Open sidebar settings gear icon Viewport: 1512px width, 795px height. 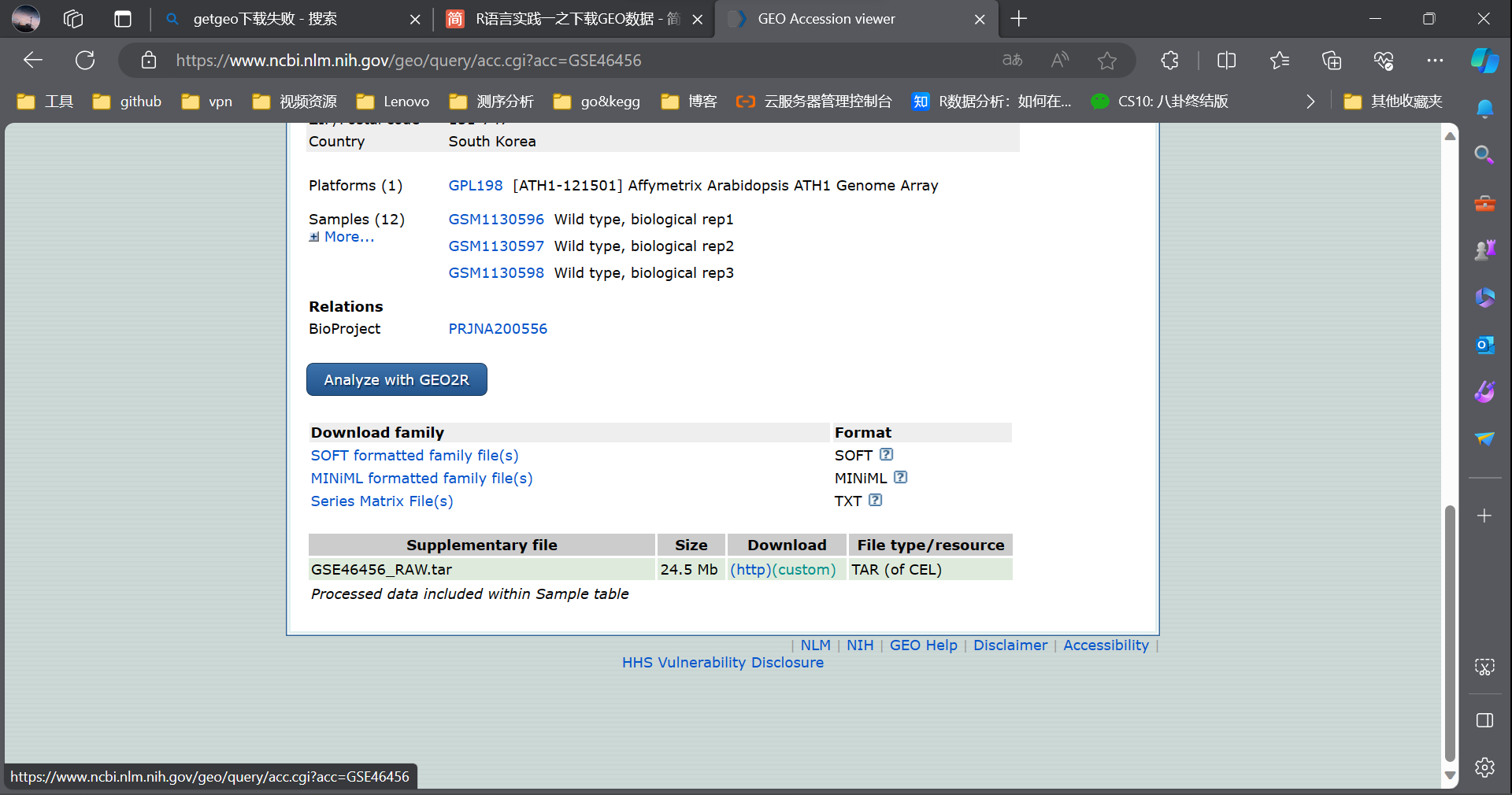1484,767
